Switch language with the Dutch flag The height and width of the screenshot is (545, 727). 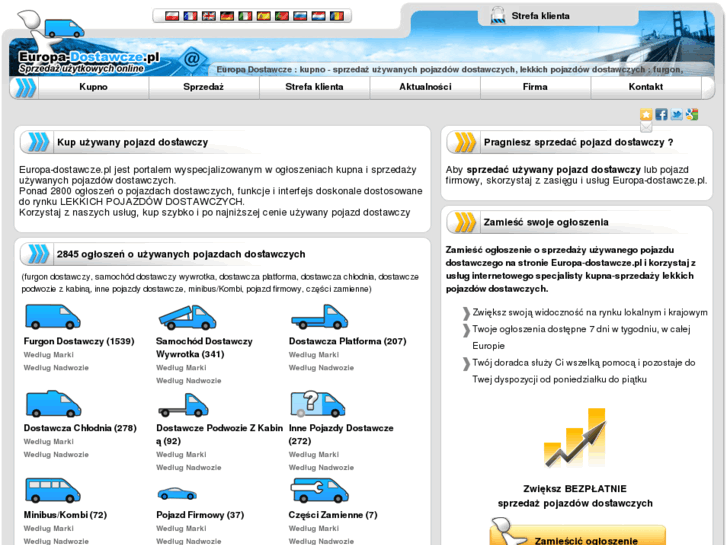point(319,16)
